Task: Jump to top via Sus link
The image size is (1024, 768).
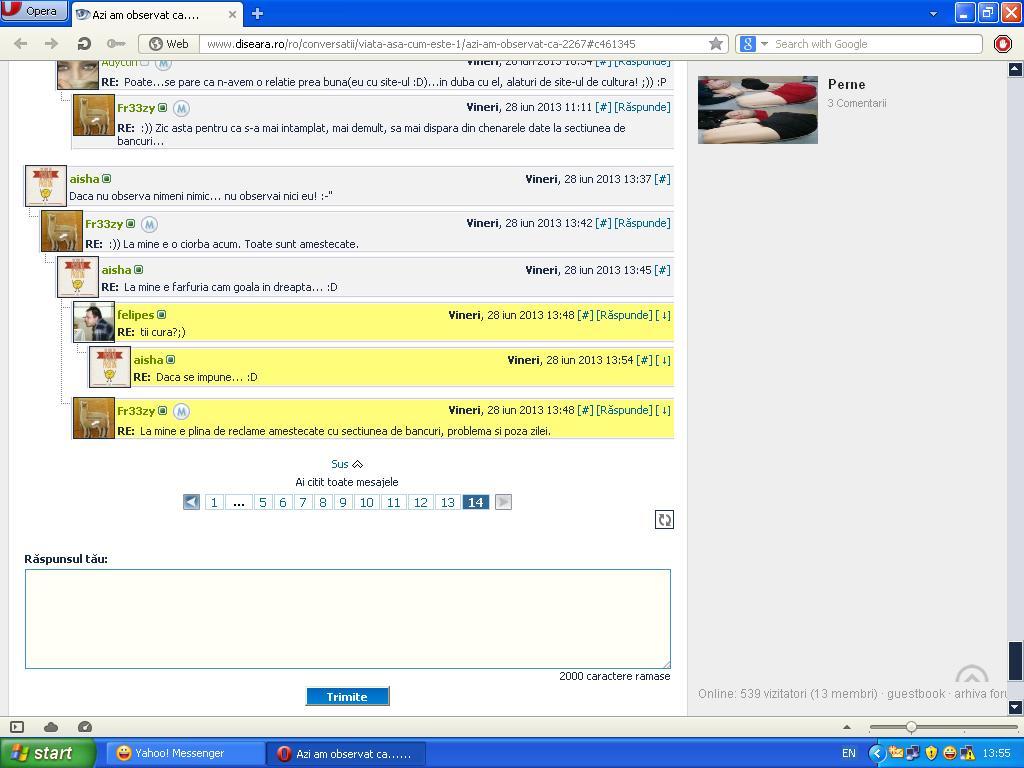Action: [x=347, y=464]
